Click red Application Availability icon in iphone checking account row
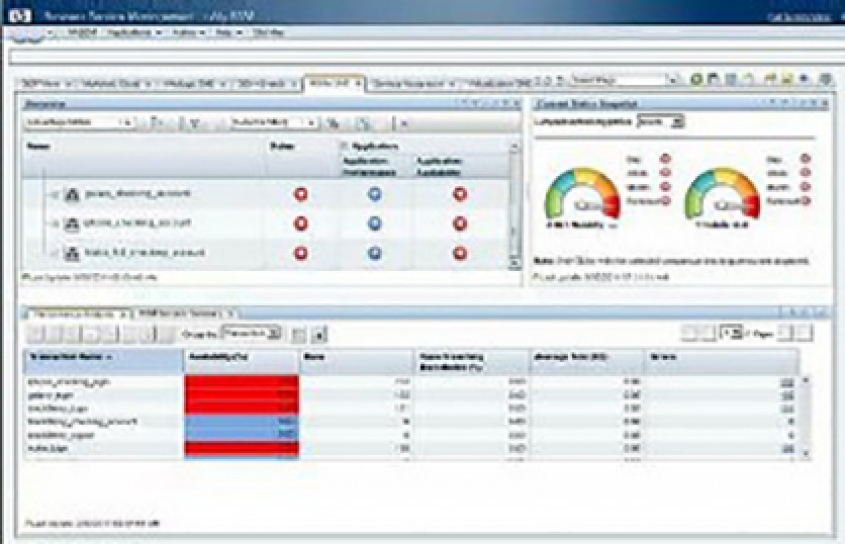Screen dimensions: 845x544 coord(460,223)
